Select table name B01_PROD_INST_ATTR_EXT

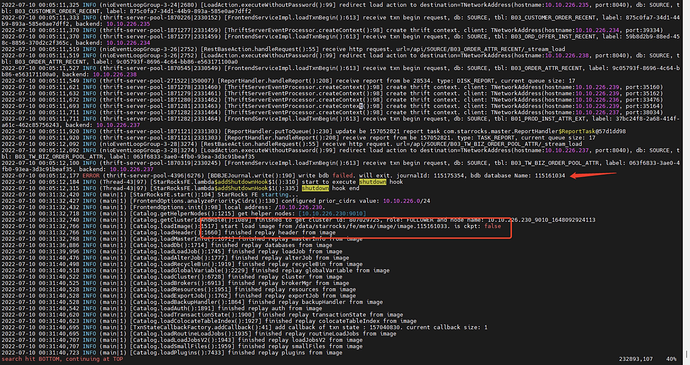pos(548,118)
